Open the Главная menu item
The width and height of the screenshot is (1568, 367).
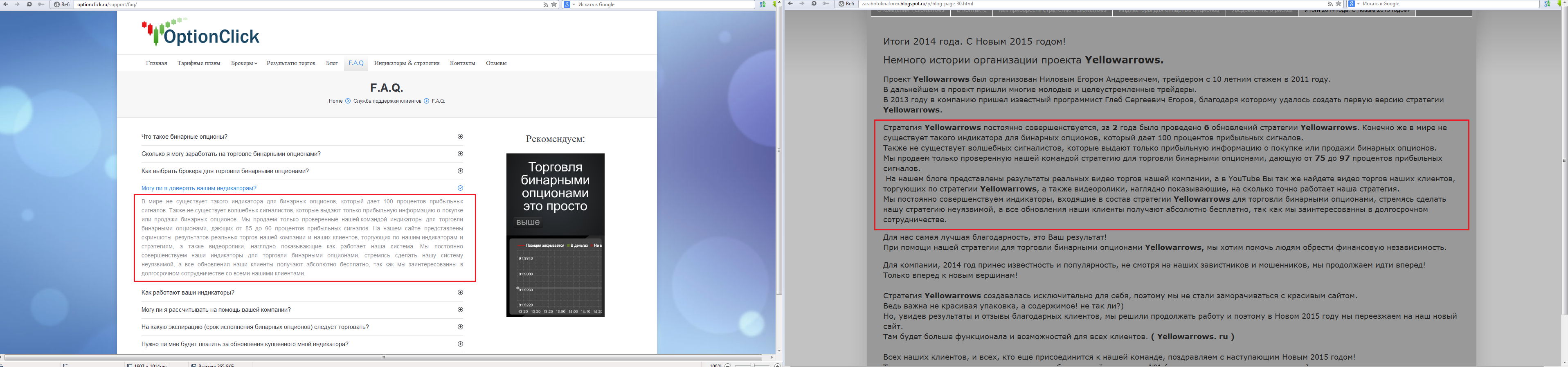[156, 63]
